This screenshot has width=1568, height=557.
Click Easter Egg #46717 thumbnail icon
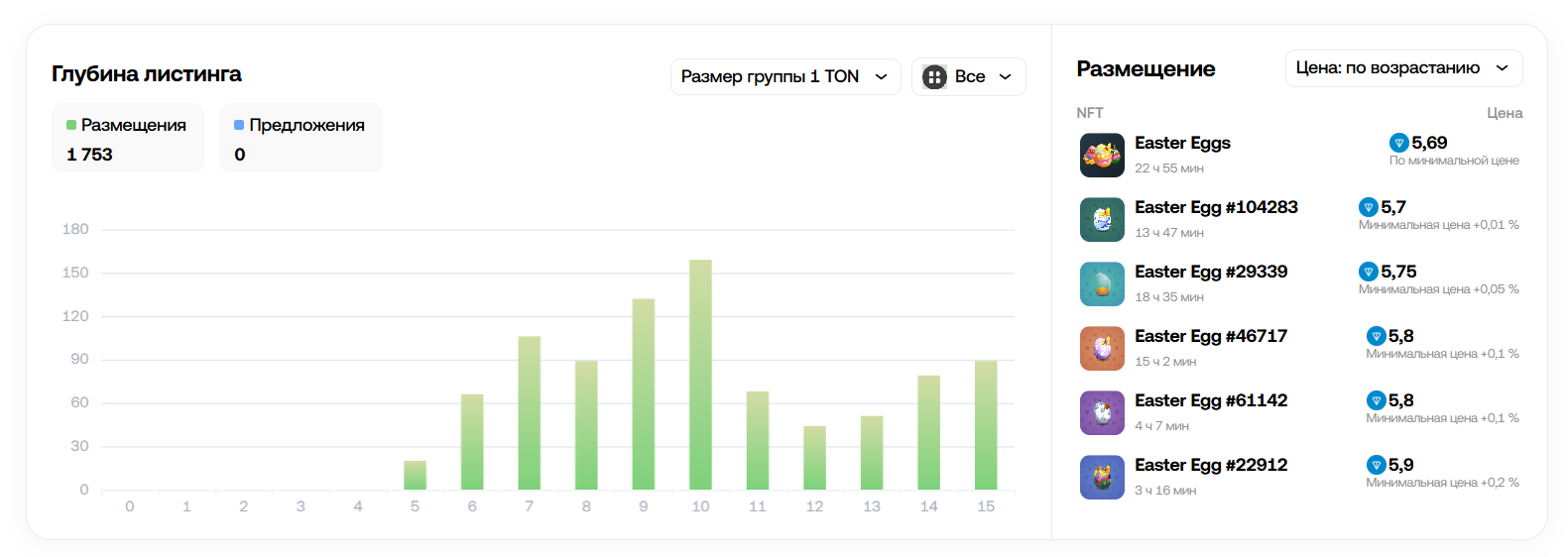point(1102,349)
